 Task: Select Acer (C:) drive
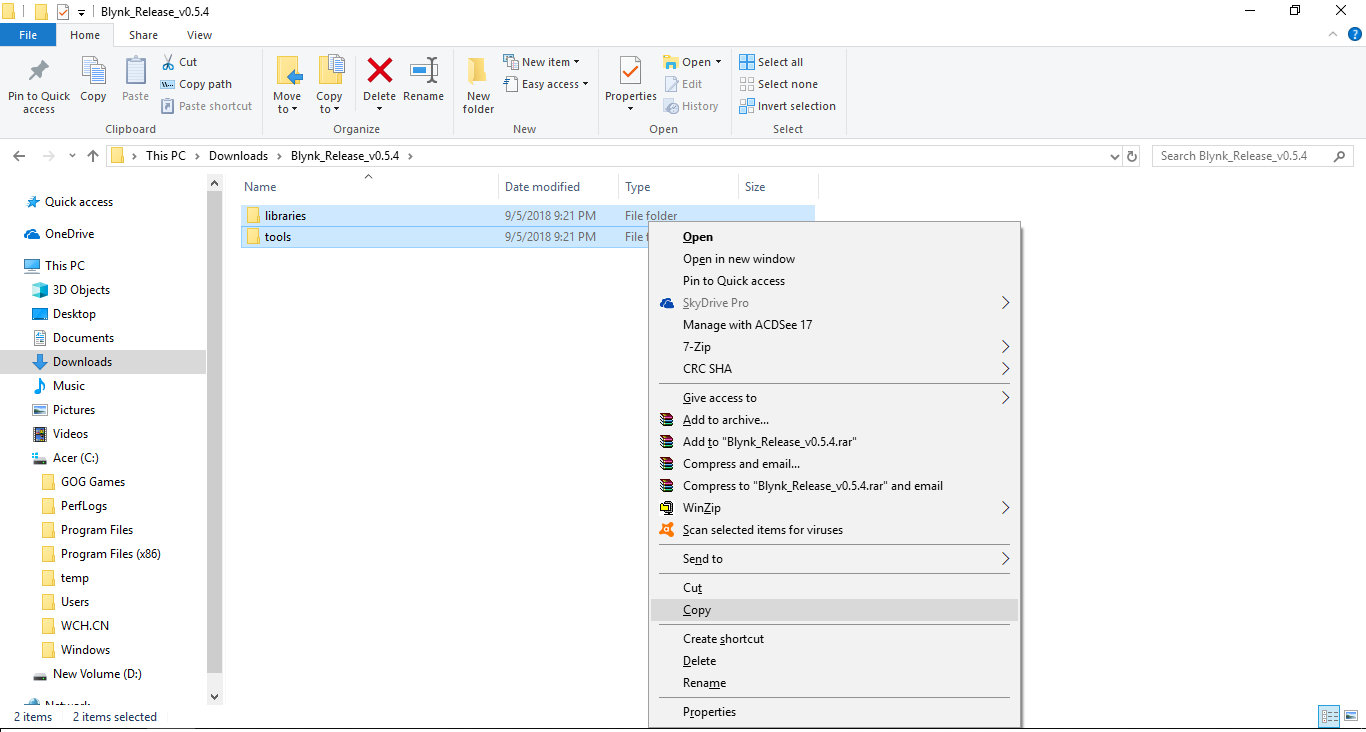(x=75, y=458)
